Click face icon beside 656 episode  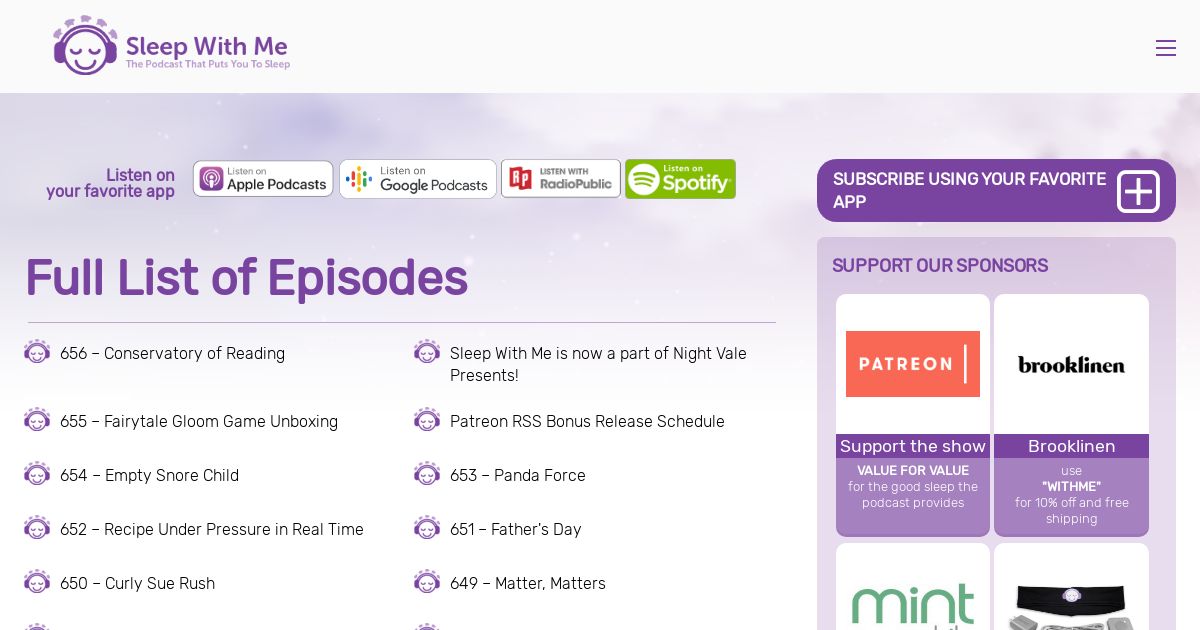[x=37, y=352]
